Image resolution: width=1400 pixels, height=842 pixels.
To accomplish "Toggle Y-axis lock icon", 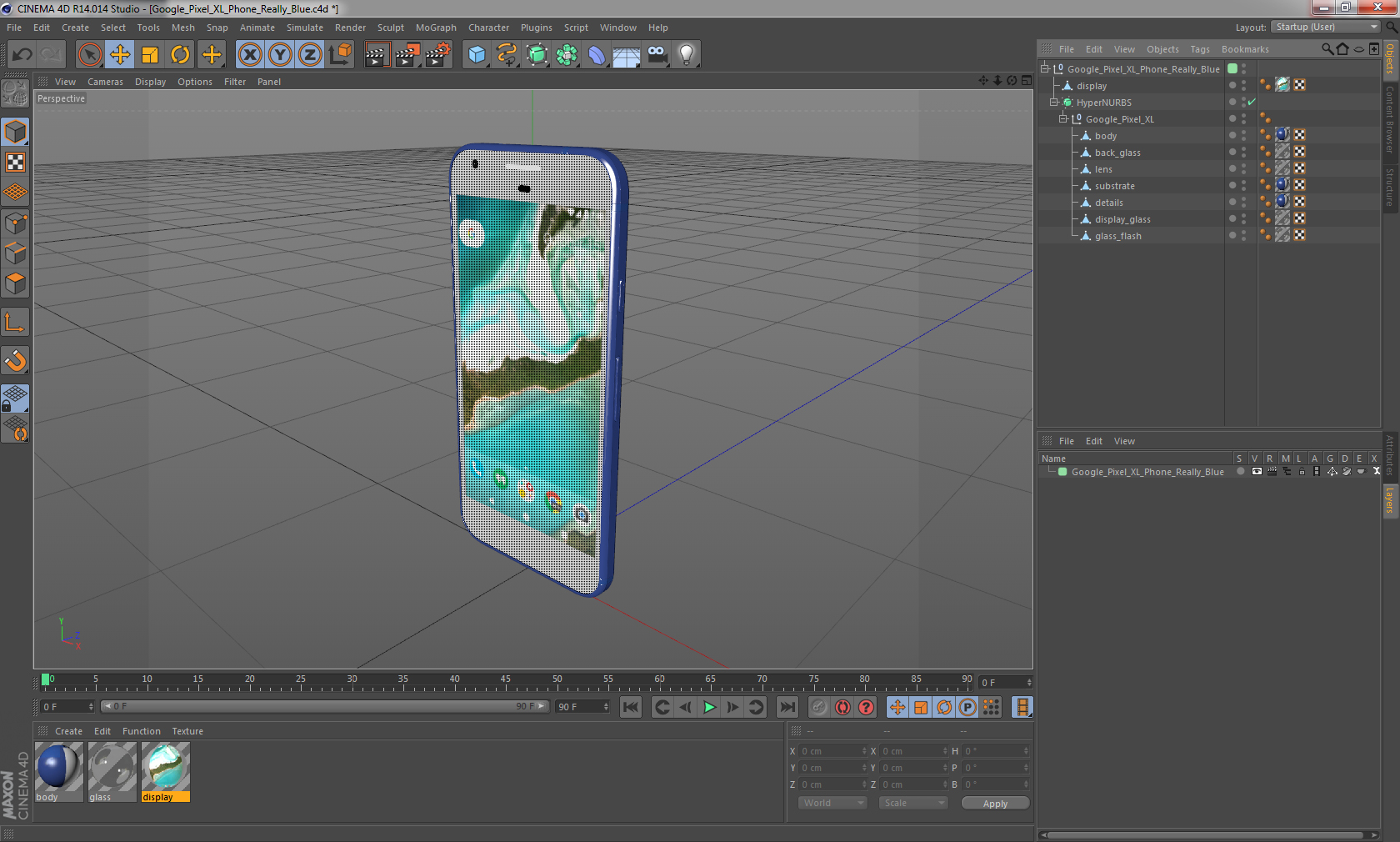I will pyautogui.click(x=280, y=55).
